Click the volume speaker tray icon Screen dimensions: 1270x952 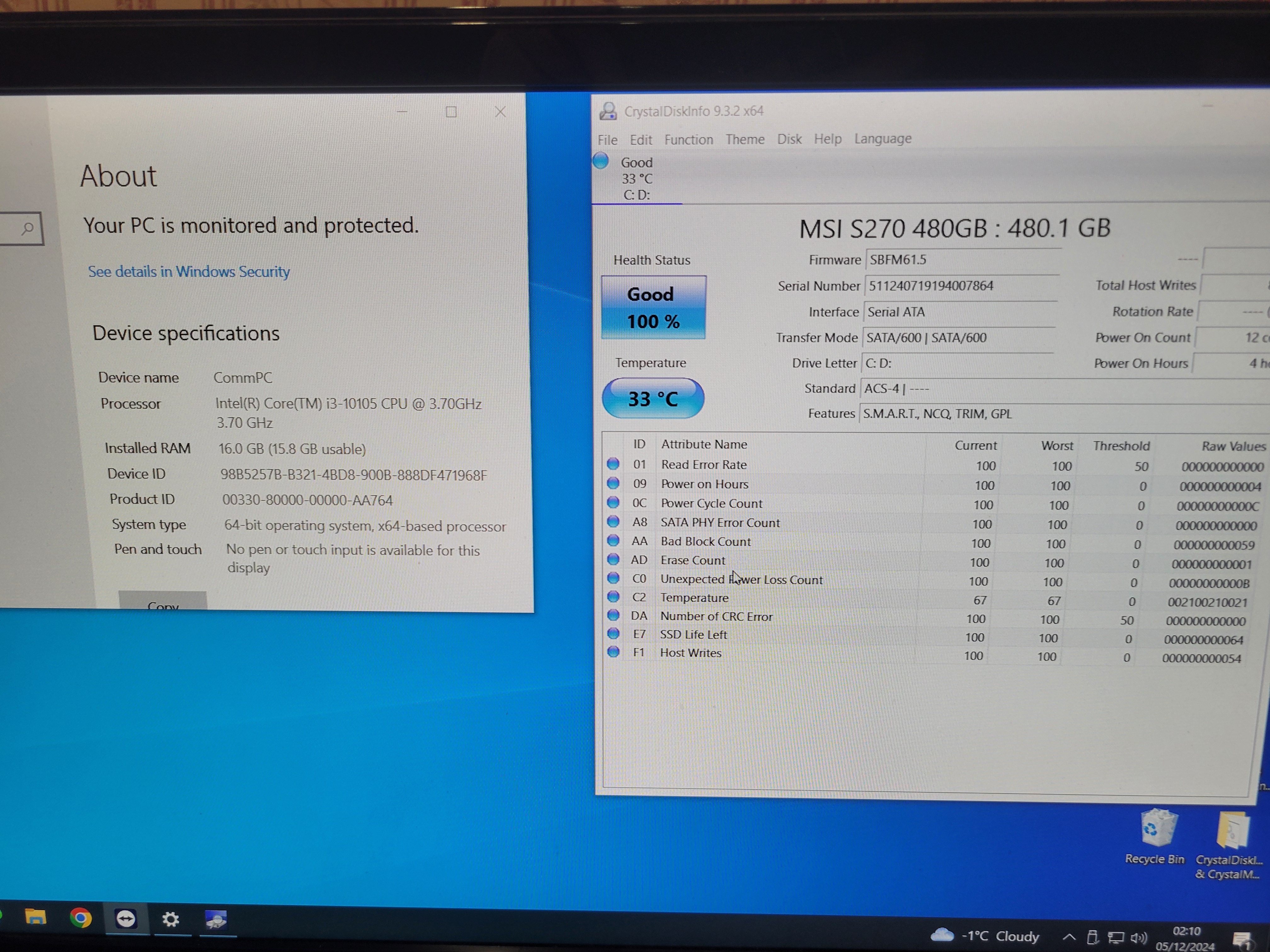(1139, 938)
